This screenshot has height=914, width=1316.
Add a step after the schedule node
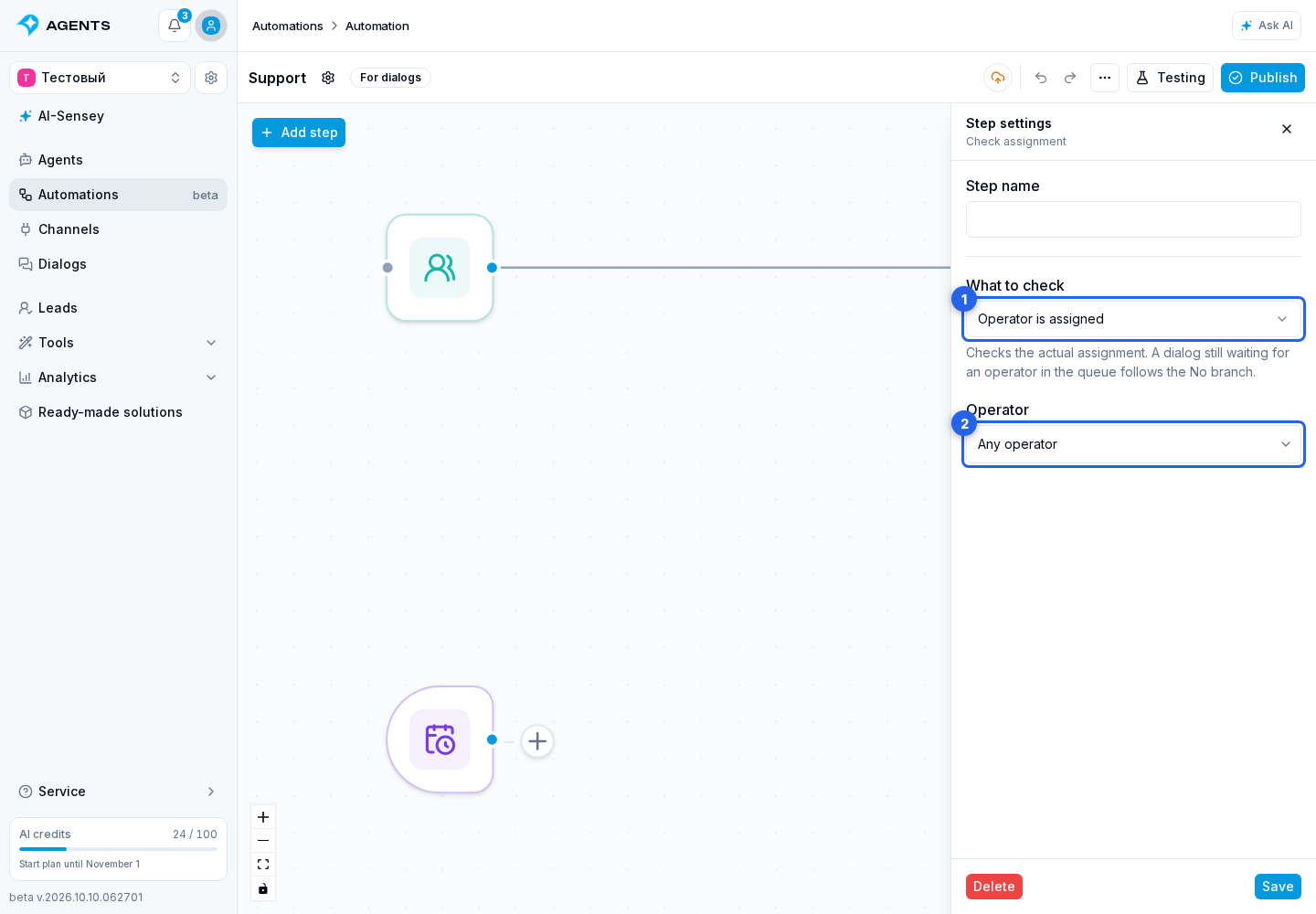[x=537, y=741]
